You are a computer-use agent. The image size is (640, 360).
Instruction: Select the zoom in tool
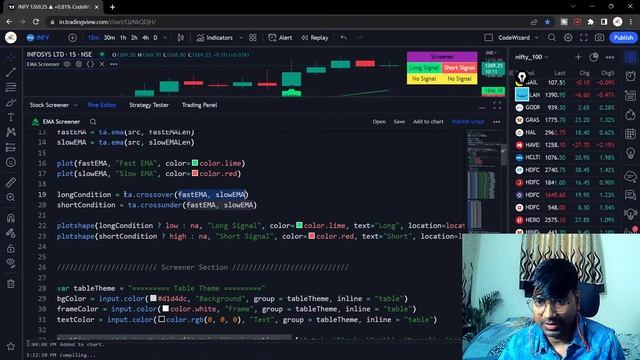[11, 197]
